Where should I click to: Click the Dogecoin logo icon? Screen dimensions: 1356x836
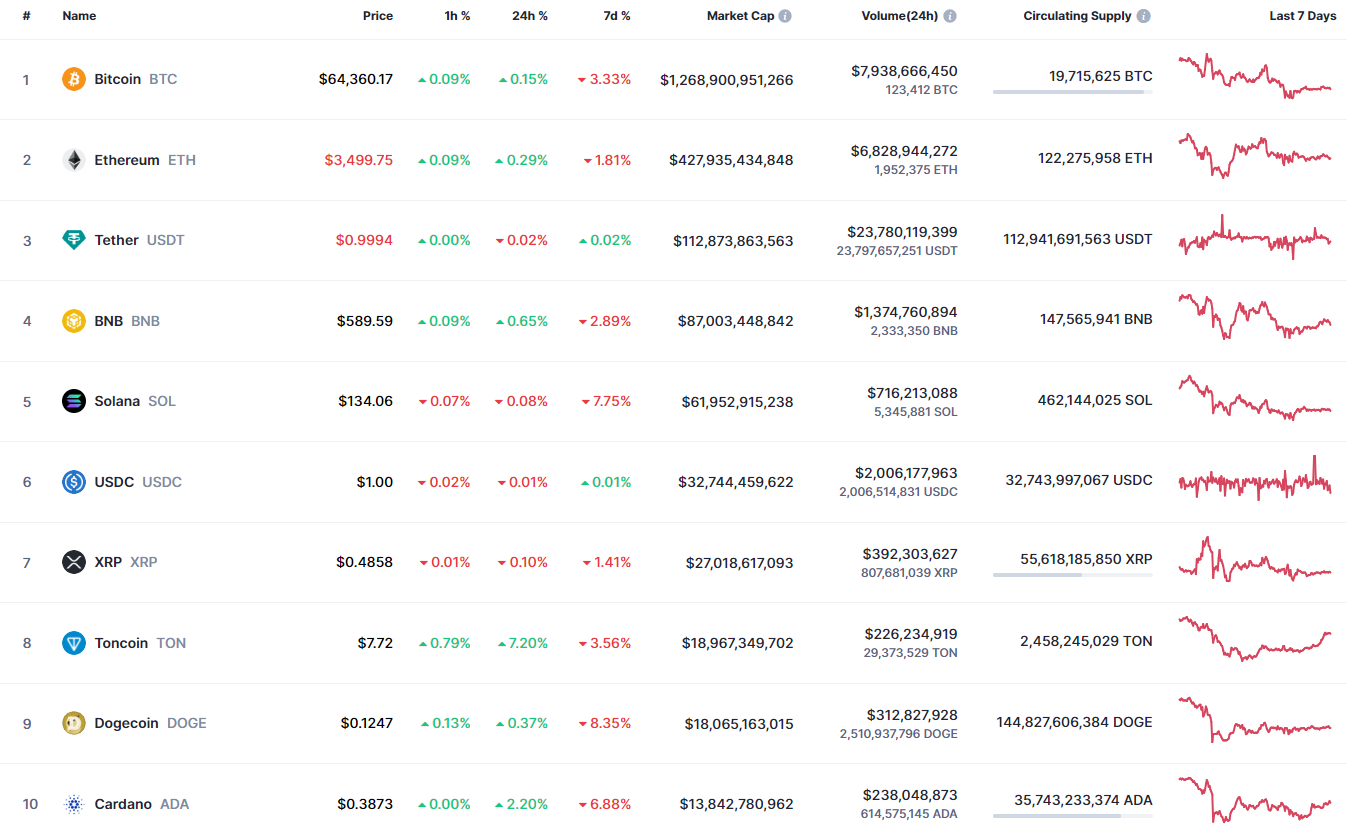74,723
